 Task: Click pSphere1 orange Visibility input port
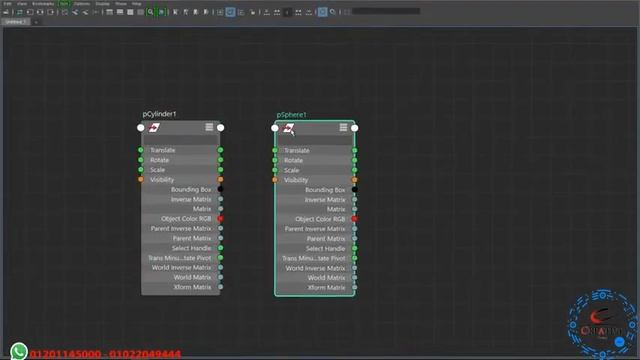pos(275,180)
